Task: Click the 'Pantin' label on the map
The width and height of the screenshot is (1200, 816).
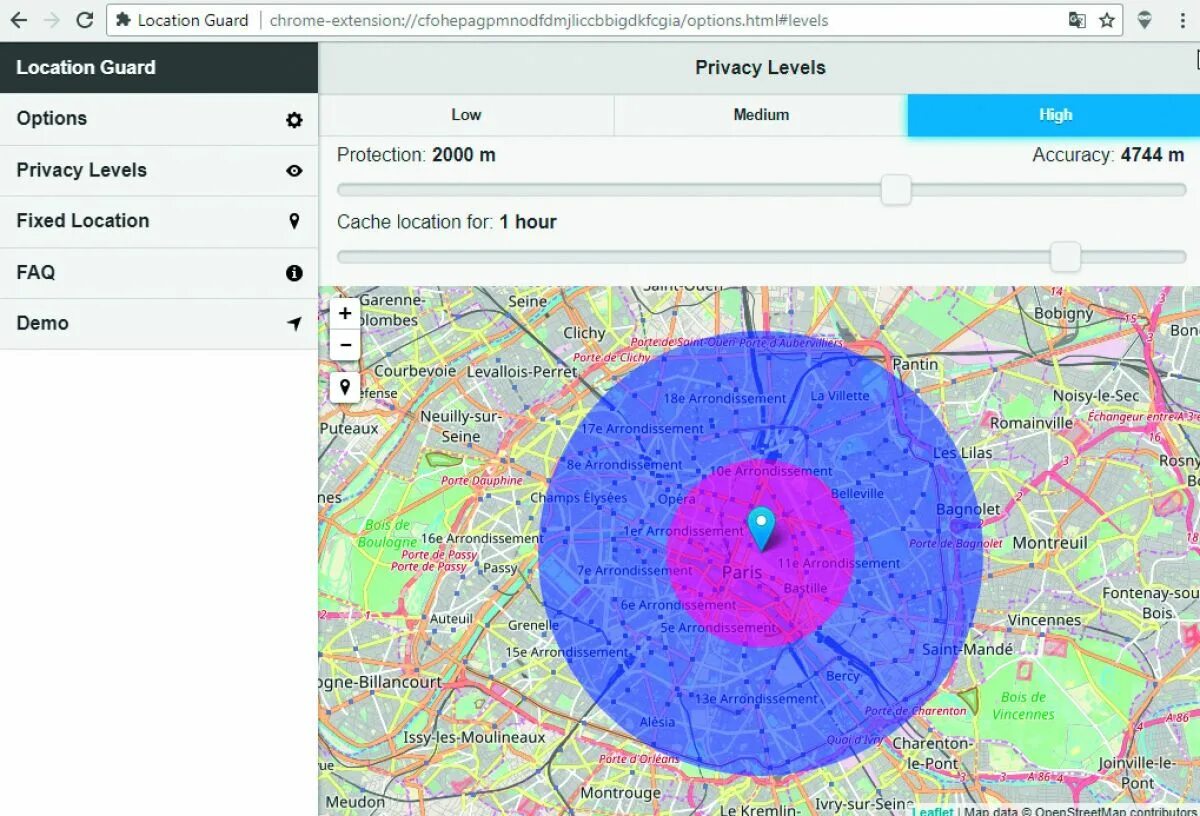Action: 915,364
